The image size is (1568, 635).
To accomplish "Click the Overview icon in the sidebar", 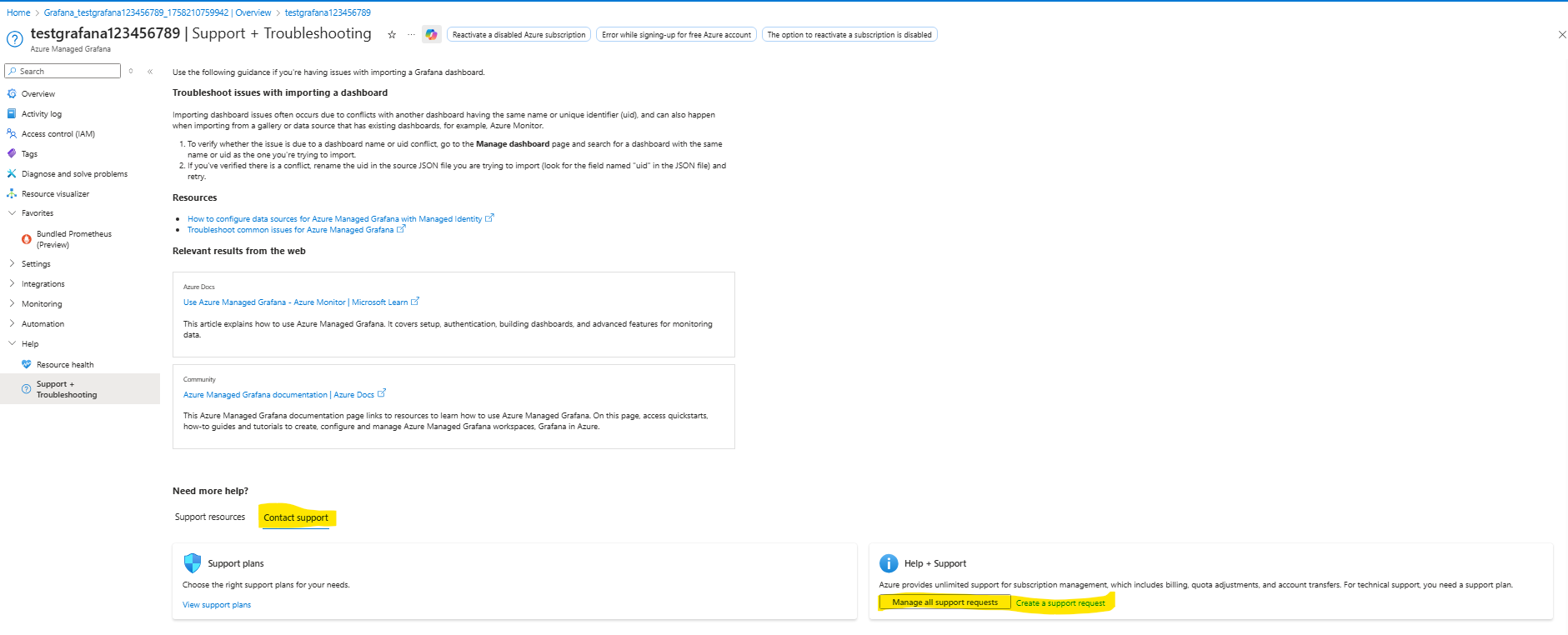I will [x=12, y=94].
